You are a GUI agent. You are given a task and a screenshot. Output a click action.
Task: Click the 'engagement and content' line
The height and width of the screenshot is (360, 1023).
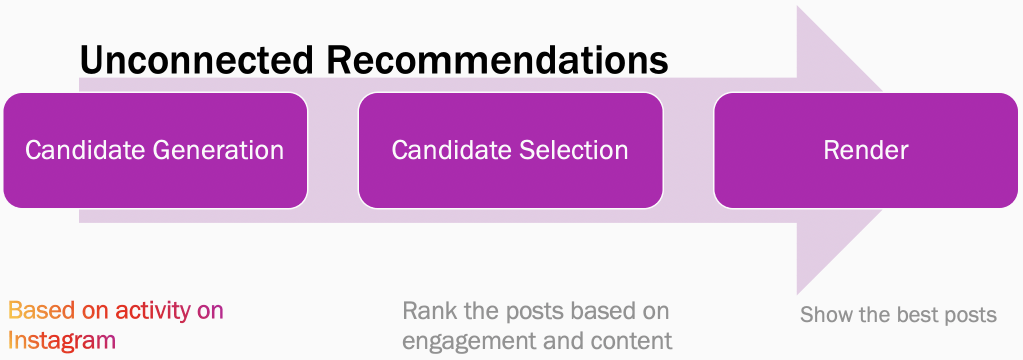click(x=537, y=340)
